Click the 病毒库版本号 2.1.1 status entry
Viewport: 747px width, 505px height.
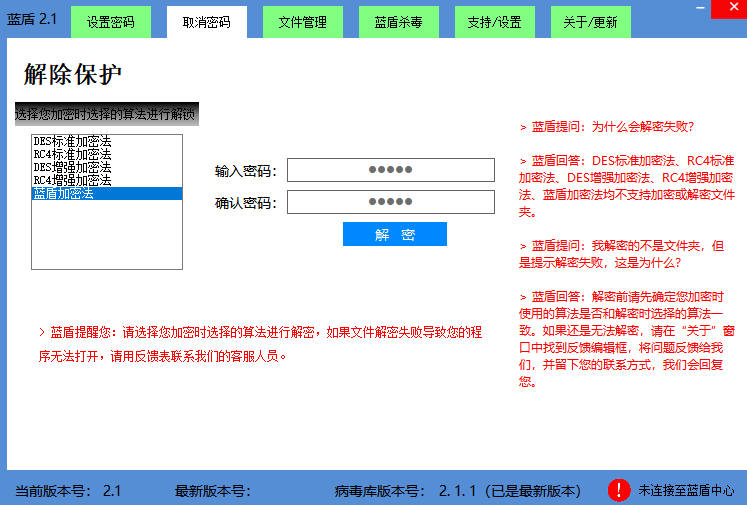pyautogui.click(x=457, y=491)
